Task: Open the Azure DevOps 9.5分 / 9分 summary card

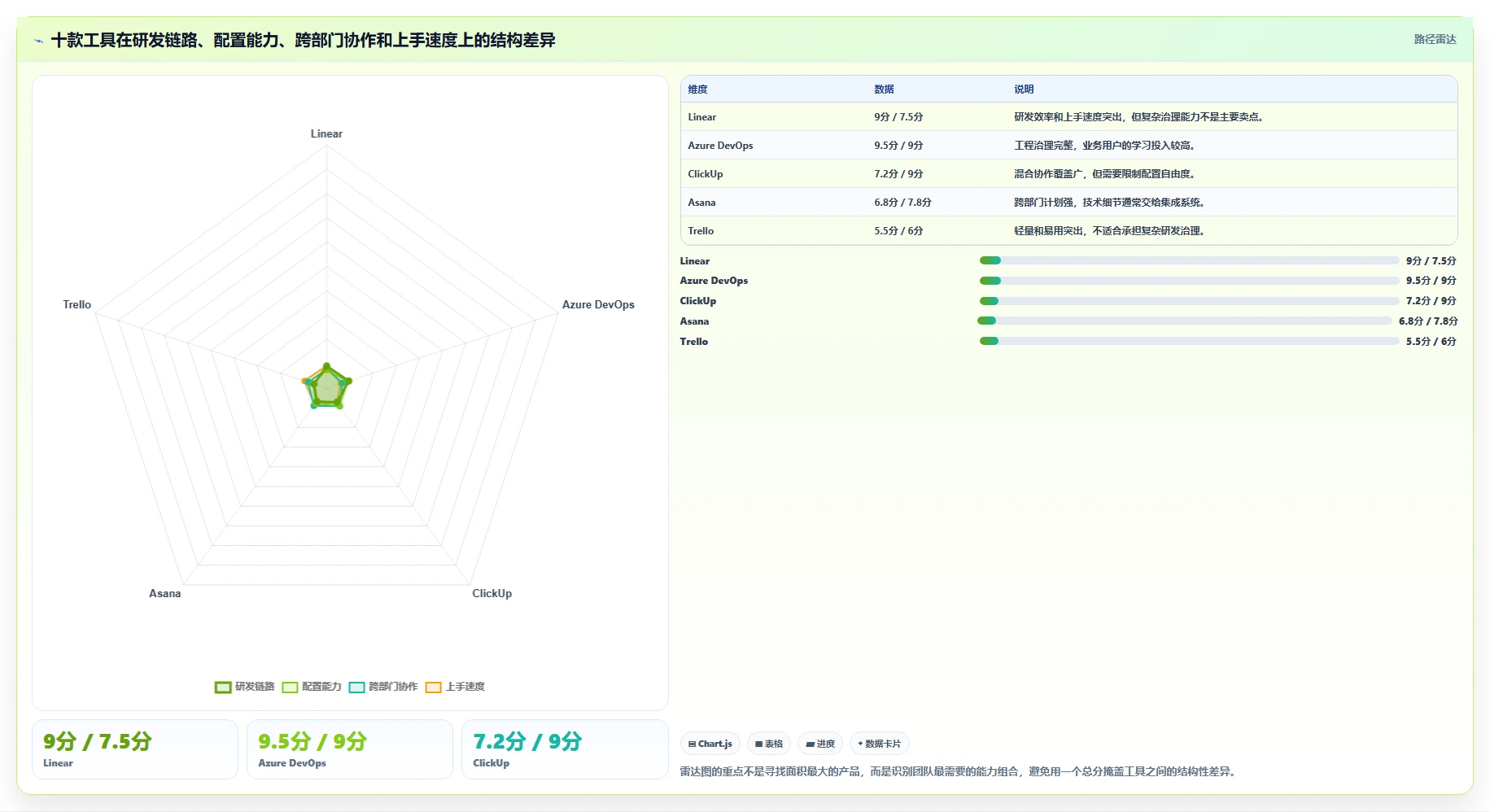Action: tap(350, 749)
